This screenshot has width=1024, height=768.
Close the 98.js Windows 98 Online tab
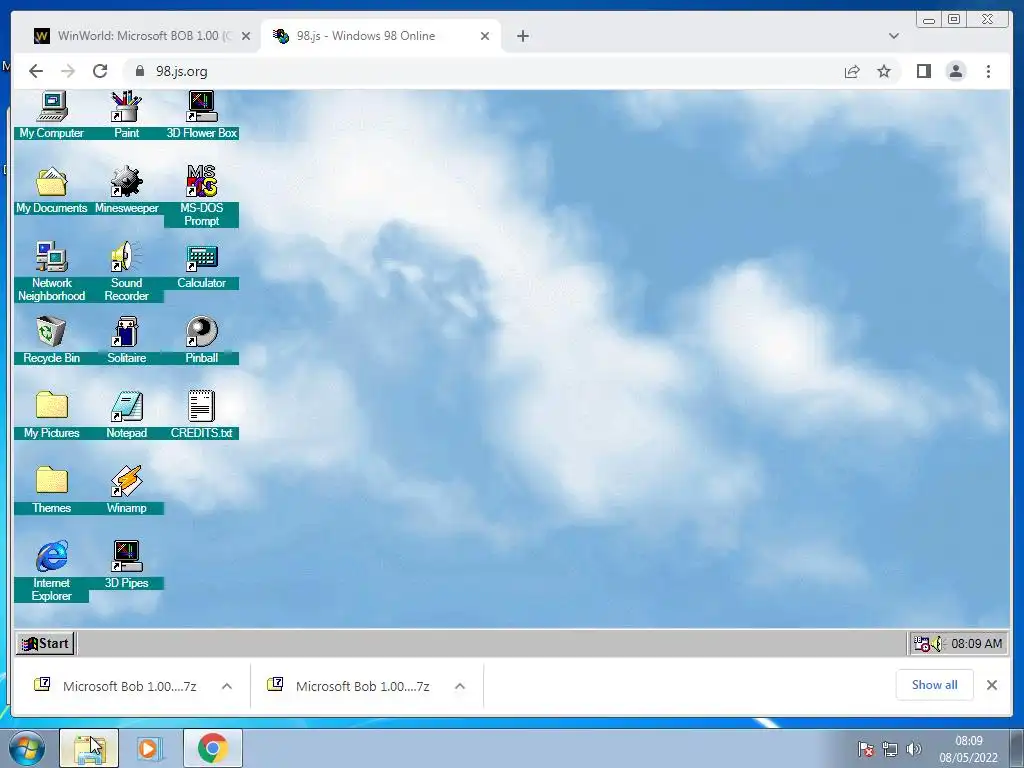point(485,36)
